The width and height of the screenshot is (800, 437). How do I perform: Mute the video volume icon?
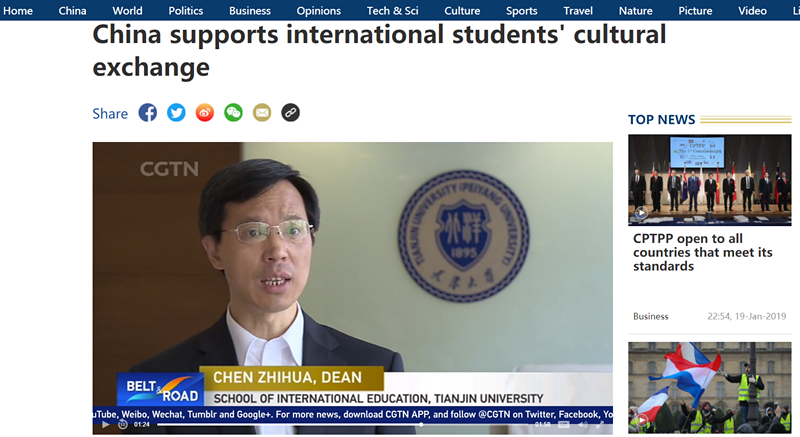tap(583, 424)
